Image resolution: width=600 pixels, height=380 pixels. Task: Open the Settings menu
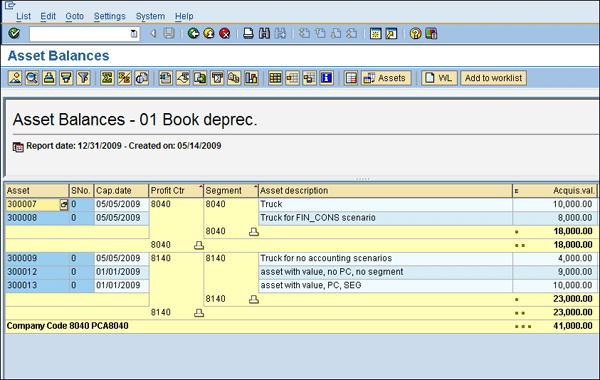110,16
